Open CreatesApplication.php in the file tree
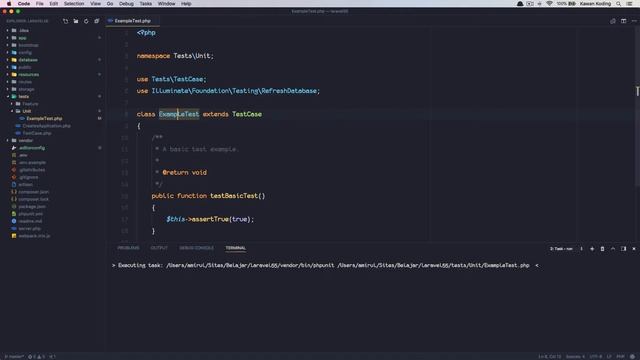Viewport: 640px width, 360px height. [46, 126]
